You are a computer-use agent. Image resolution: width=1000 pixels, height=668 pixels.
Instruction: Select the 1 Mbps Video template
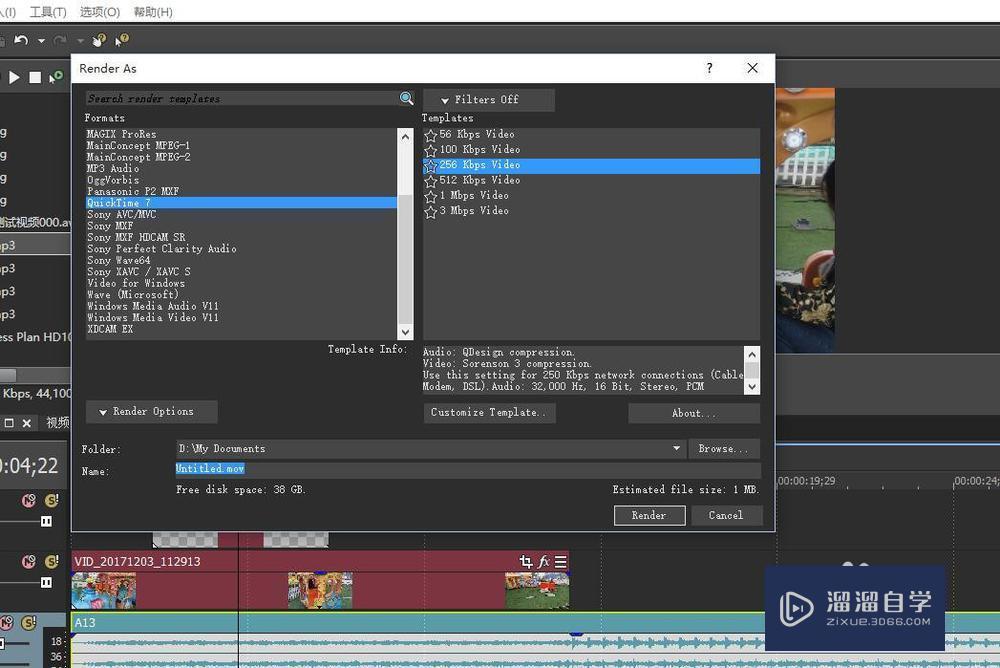tap(591, 196)
